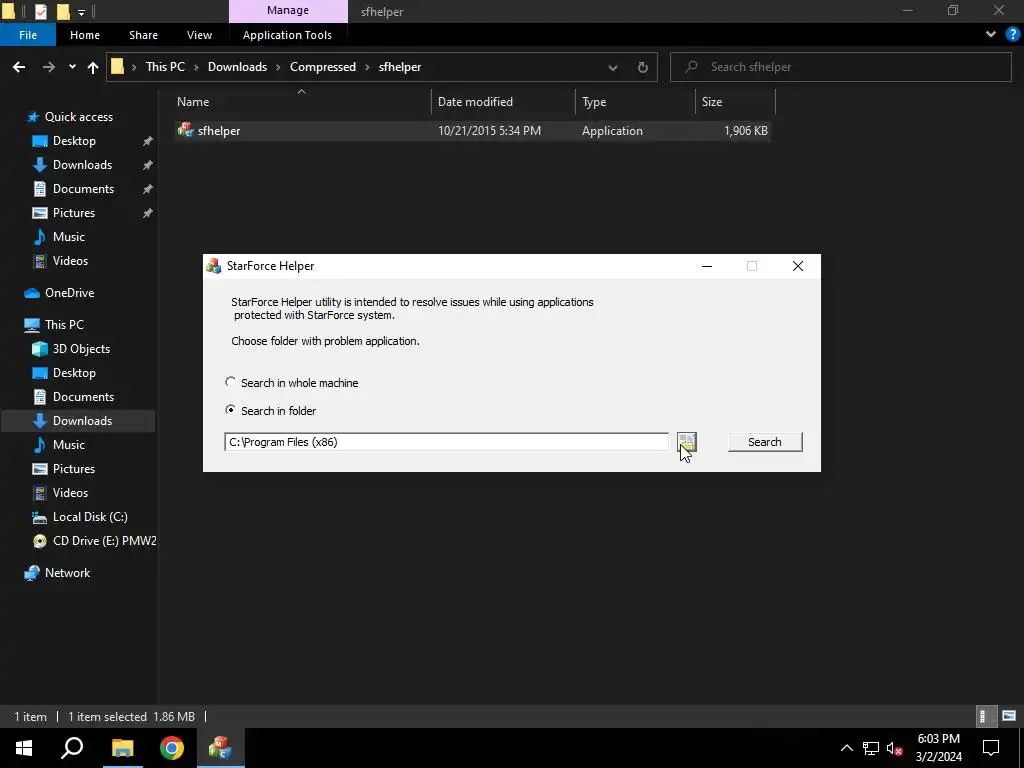1024x768 pixels.
Task: Open the Application Tools tab
Action: coord(287,35)
